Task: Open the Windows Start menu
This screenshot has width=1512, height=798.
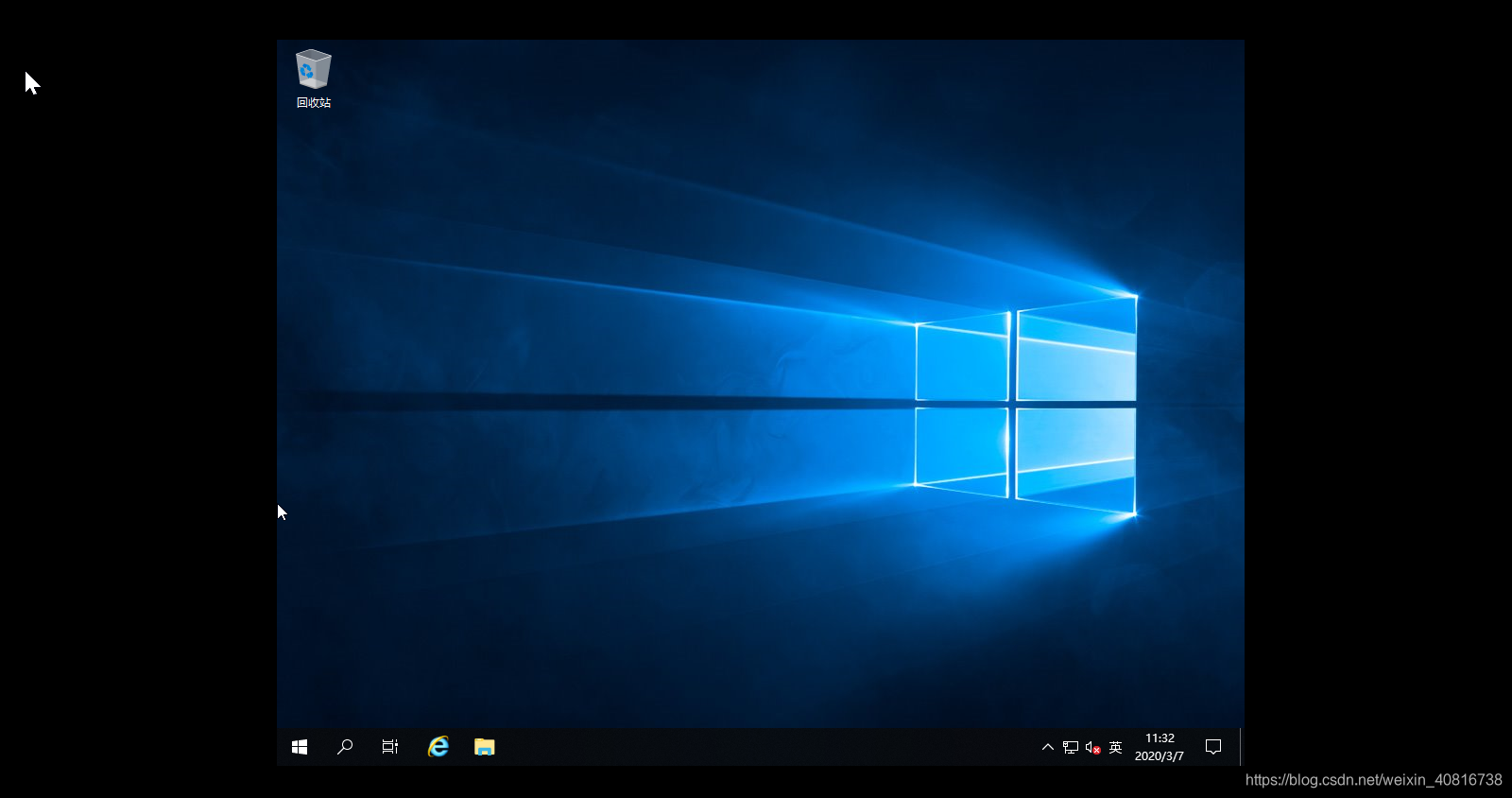Action: tap(300, 747)
